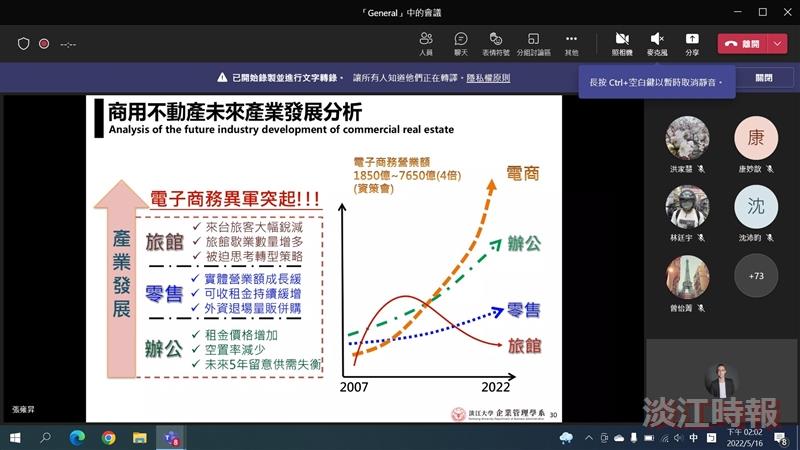Click the USB safely remove tray icon
Viewport: 800px width, 450px height.
click(x=634, y=438)
